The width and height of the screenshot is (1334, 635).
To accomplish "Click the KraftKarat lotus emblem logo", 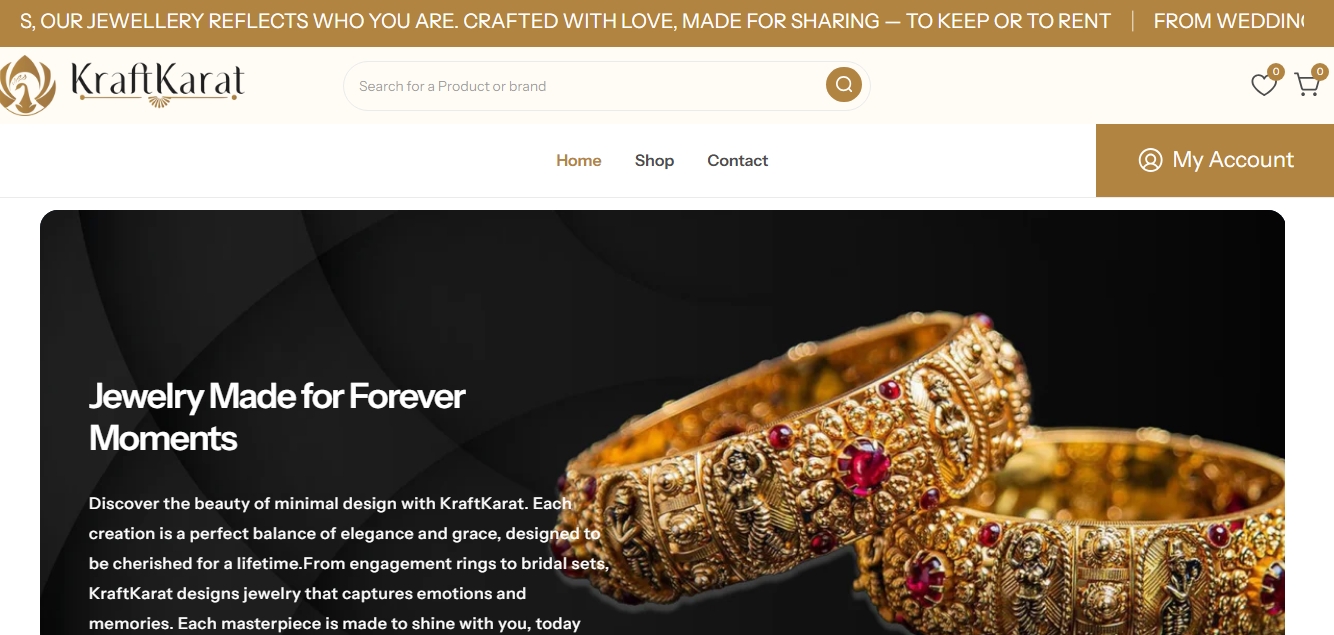I will point(26,85).
